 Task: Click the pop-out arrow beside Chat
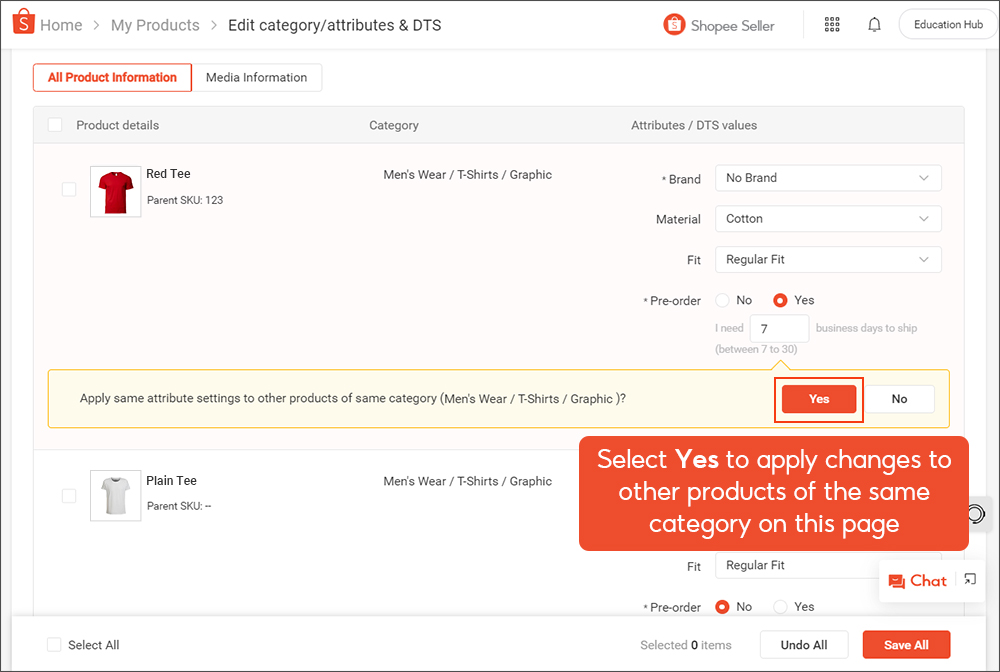(968, 579)
